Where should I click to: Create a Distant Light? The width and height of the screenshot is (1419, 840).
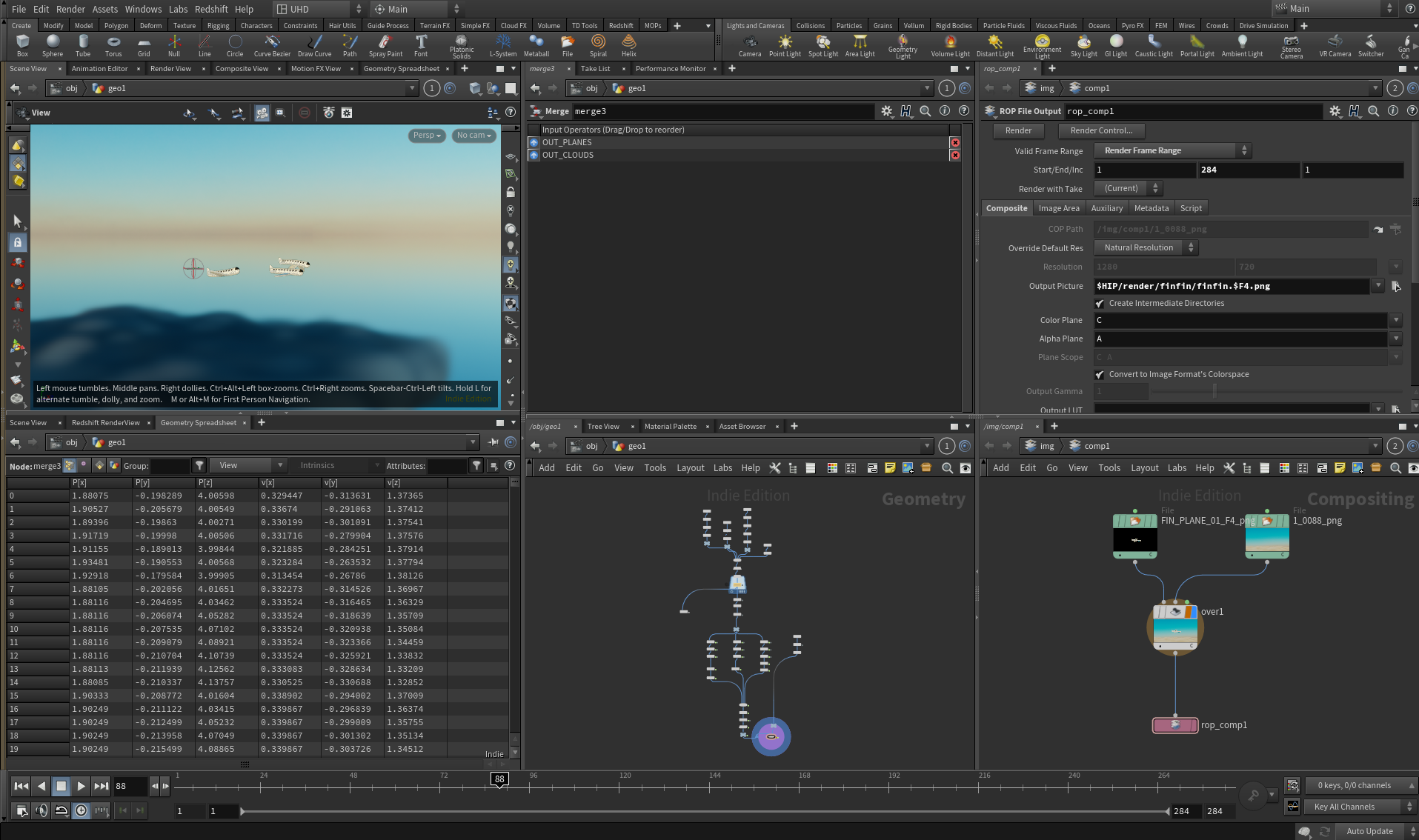995,45
